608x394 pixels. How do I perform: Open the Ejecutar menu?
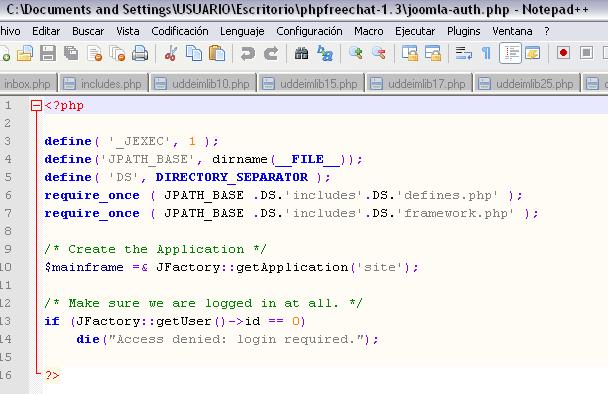coord(415,31)
